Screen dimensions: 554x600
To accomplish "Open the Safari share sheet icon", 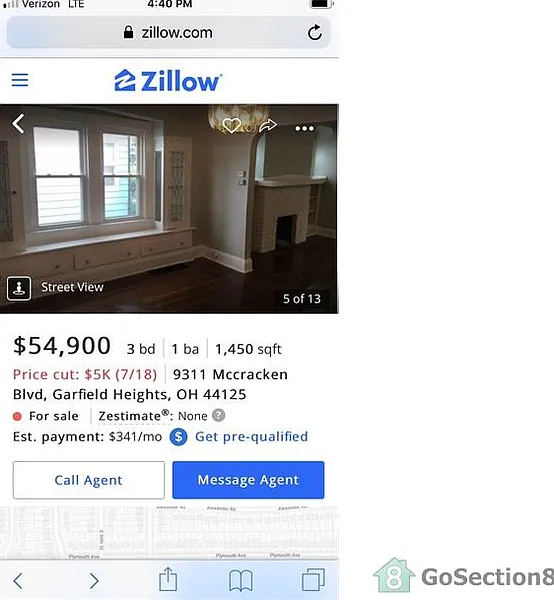I will (168, 579).
